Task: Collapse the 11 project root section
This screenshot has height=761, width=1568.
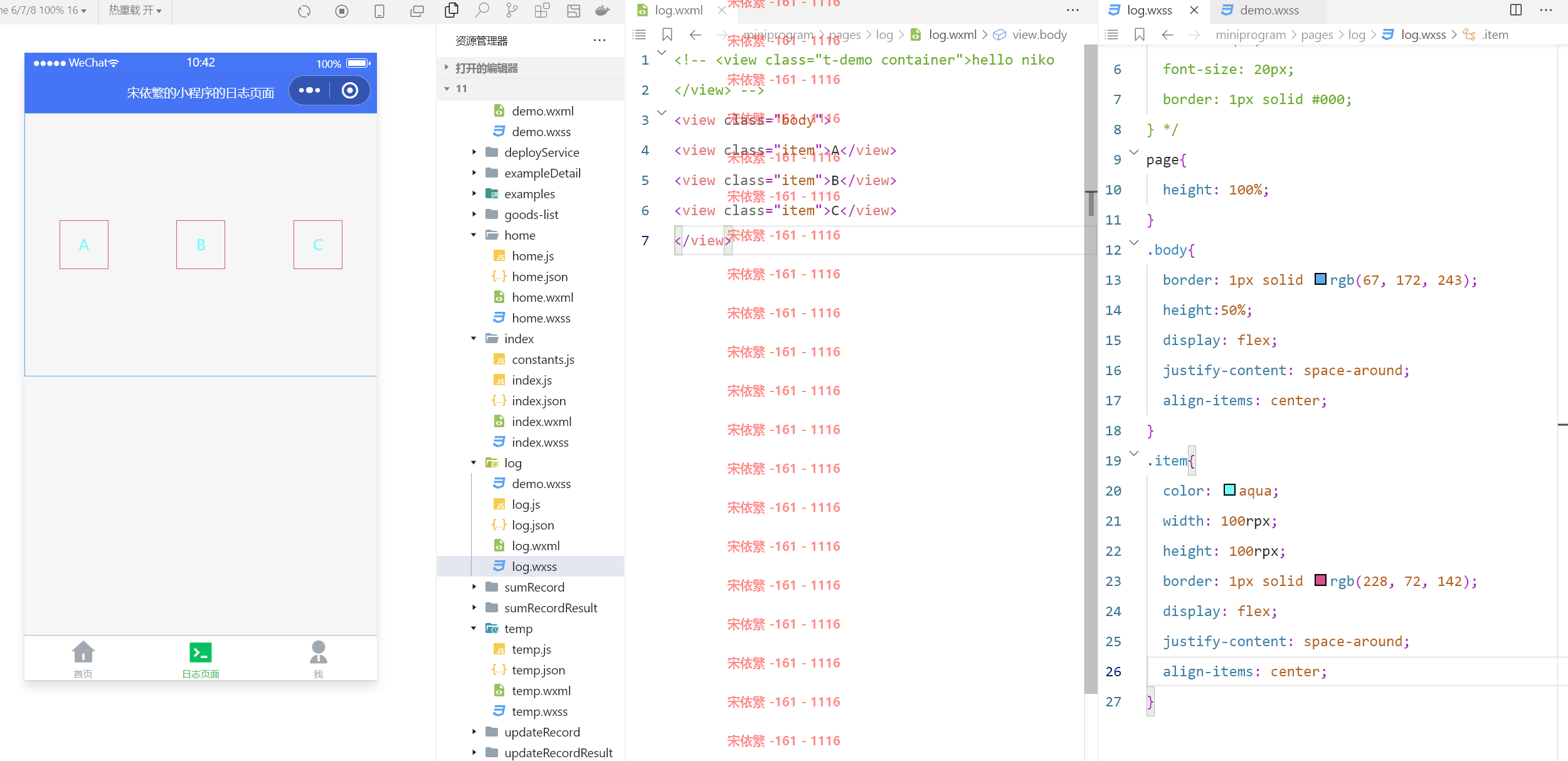Action: (x=530, y=88)
